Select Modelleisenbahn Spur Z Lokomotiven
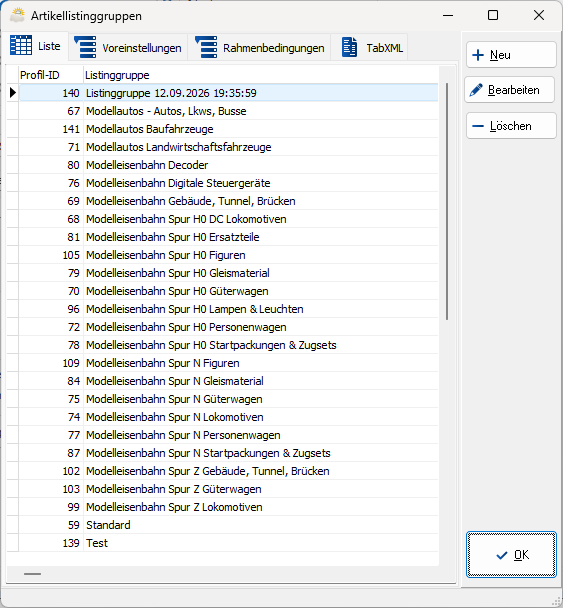 coord(228,507)
